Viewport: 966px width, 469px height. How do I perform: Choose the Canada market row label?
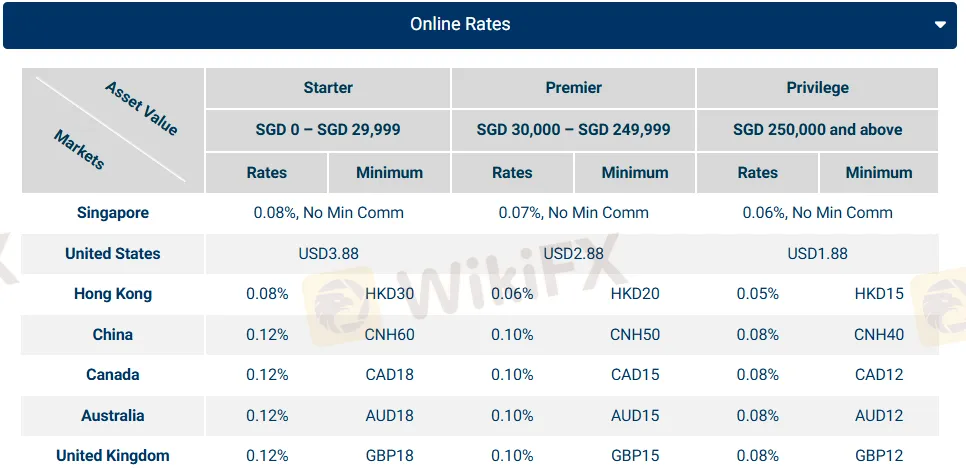click(112, 375)
